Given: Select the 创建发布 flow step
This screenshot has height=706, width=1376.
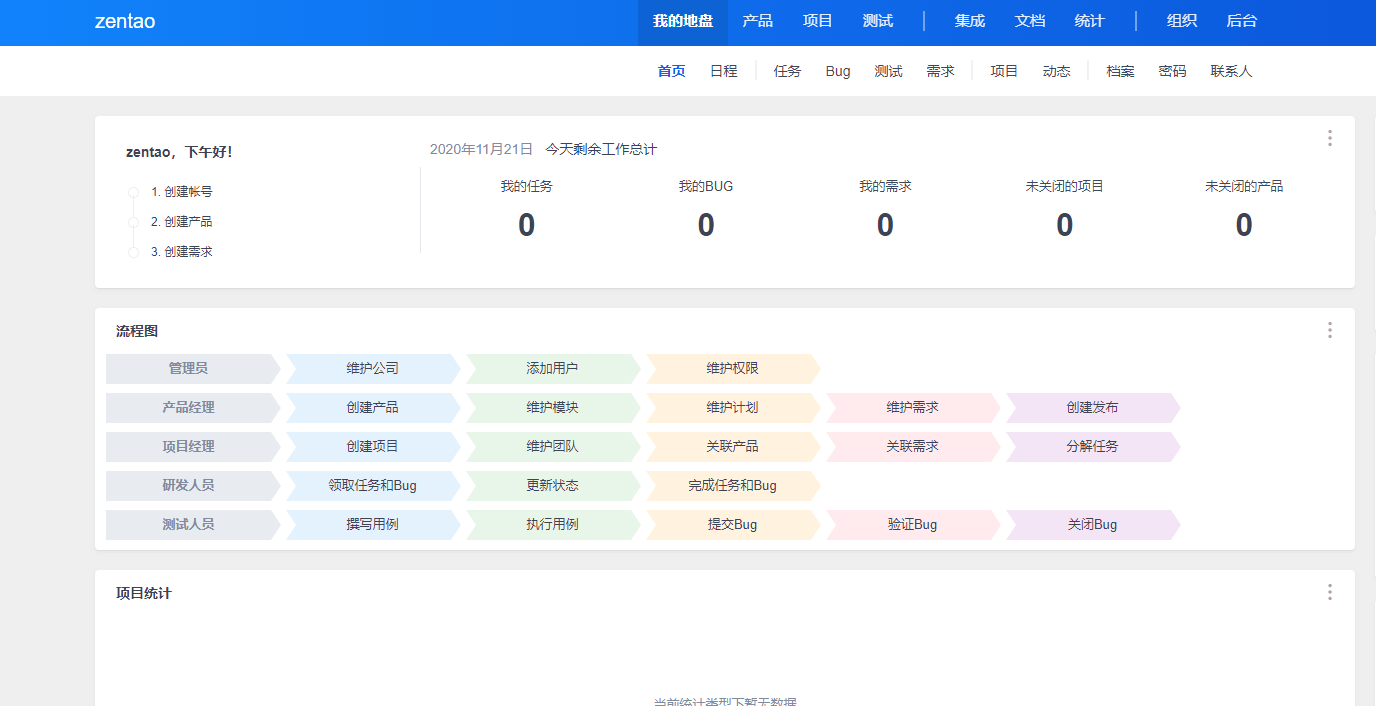Looking at the screenshot, I should [1092, 407].
